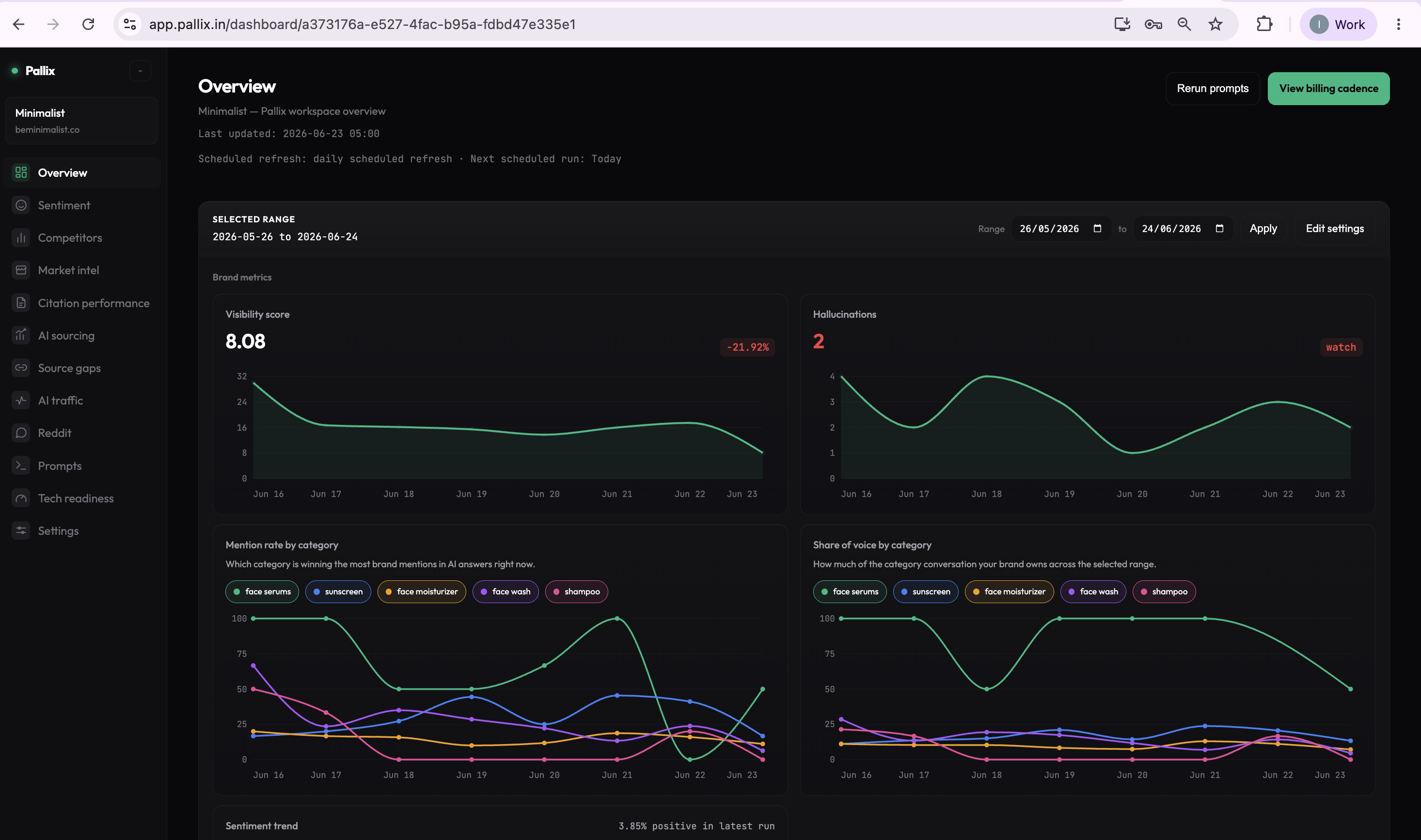Click the -21.92% visibility change badge
This screenshot has width=1421, height=840.
(747, 347)
